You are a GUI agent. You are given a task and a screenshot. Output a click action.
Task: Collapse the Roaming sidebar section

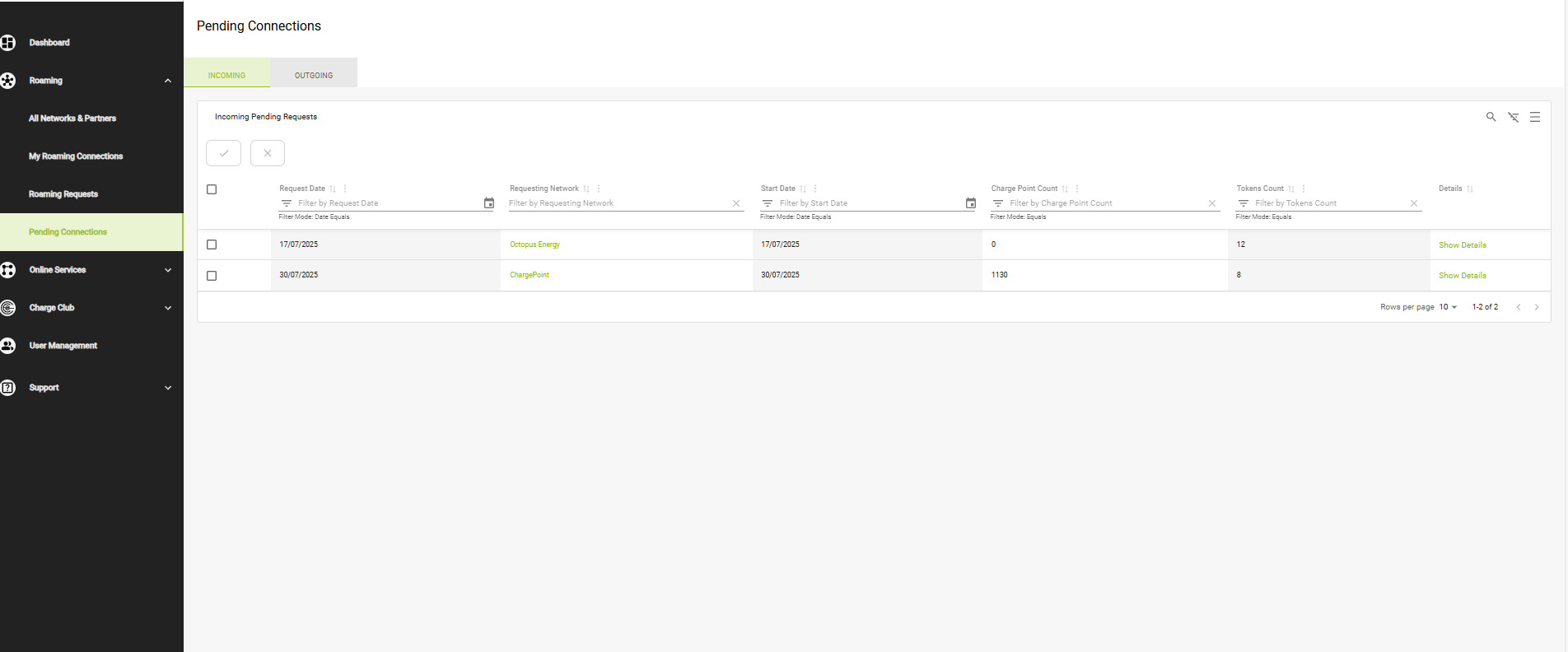click(167, 81)
